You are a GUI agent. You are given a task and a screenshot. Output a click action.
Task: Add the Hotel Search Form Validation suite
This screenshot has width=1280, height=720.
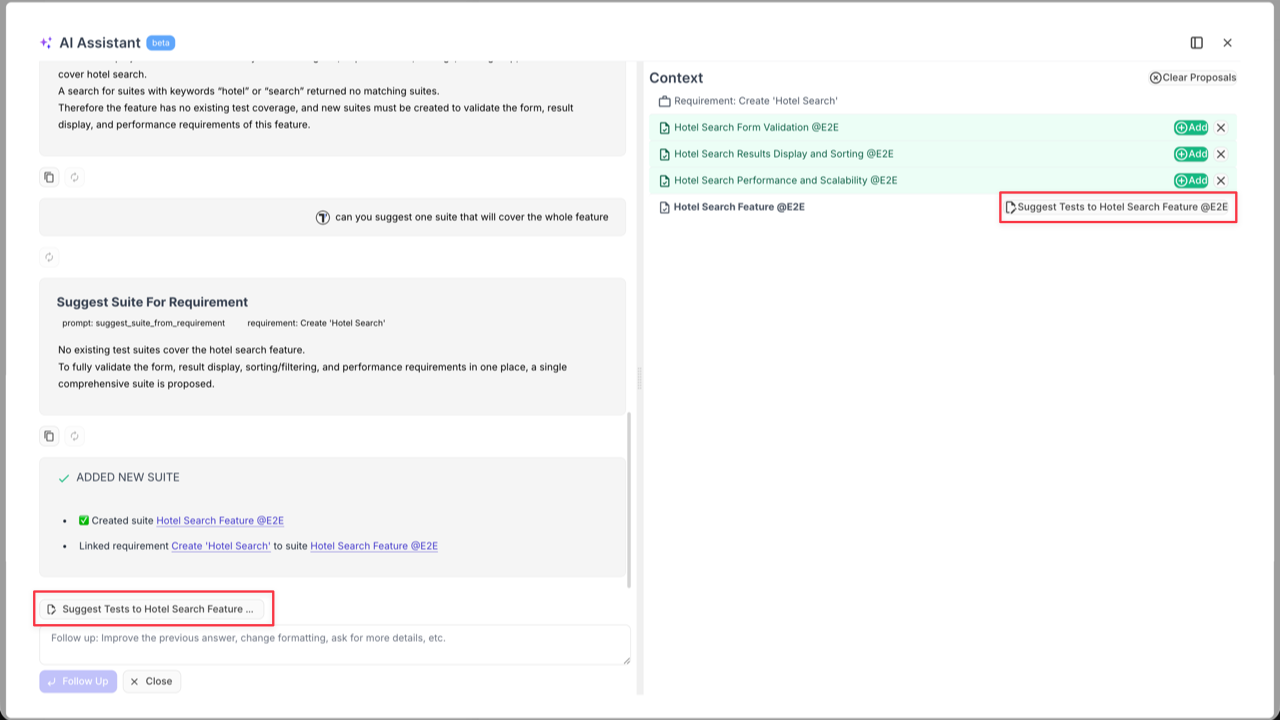coord(1190,127)
